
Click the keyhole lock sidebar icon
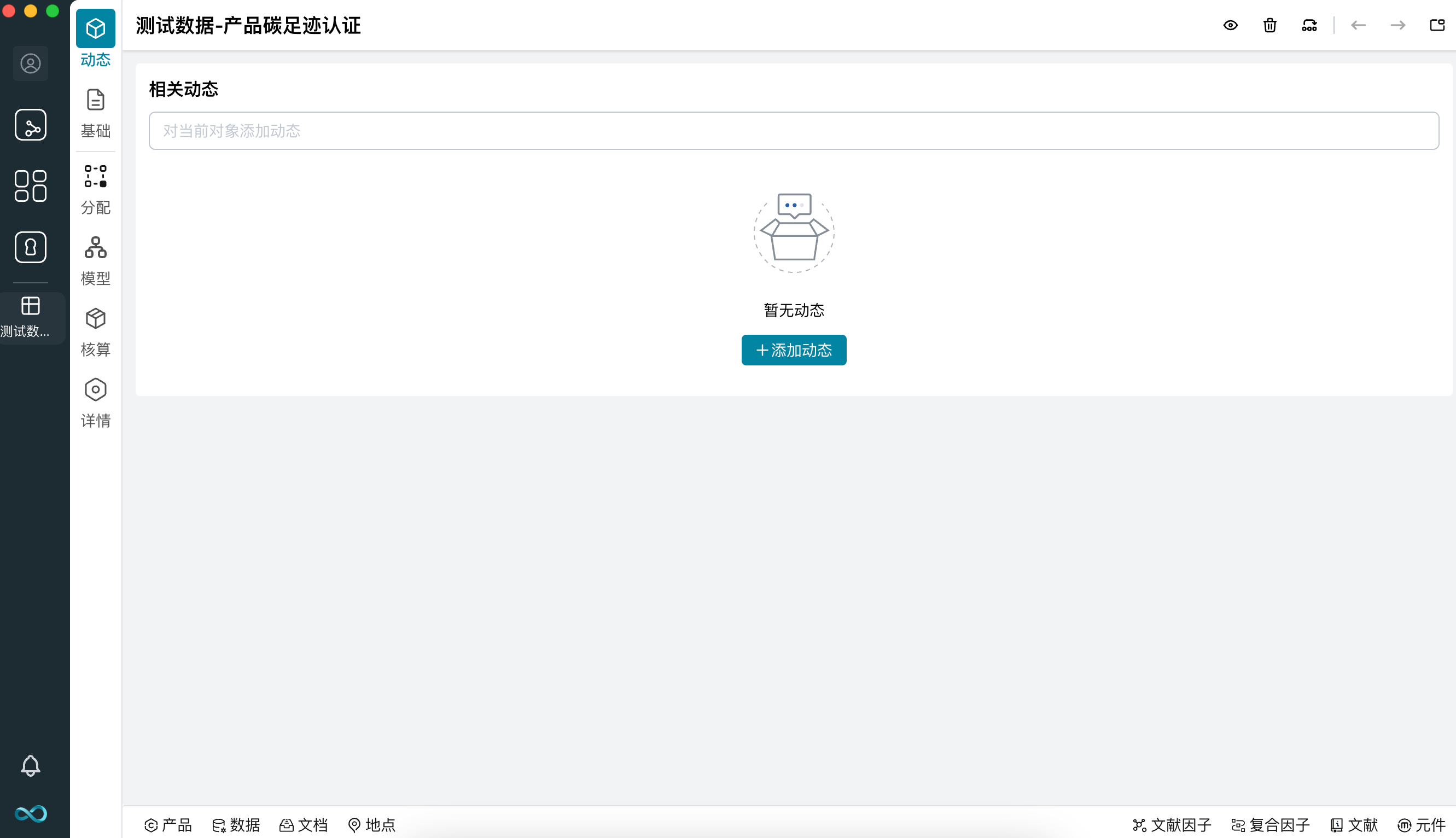point(31,247)
